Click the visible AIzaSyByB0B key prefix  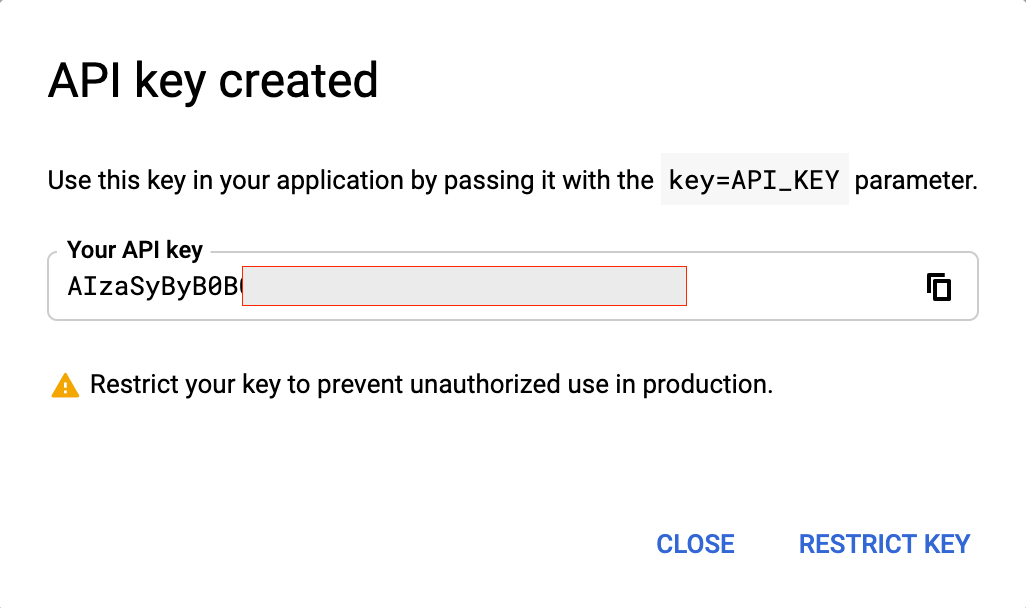coord(155,287)
